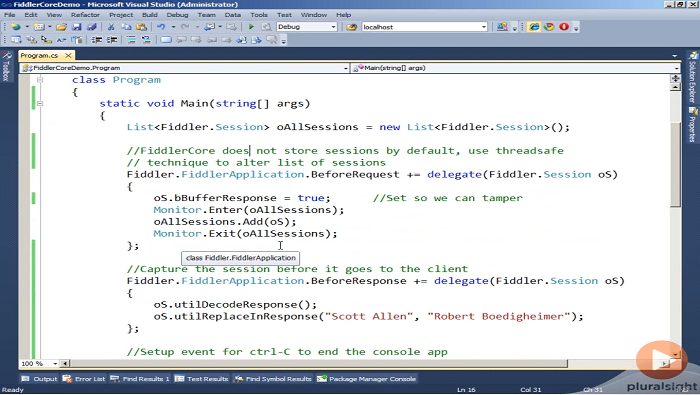The image size is (700, 395).
Task: Open the Refactor menu
Action: [x=85, y=15]
